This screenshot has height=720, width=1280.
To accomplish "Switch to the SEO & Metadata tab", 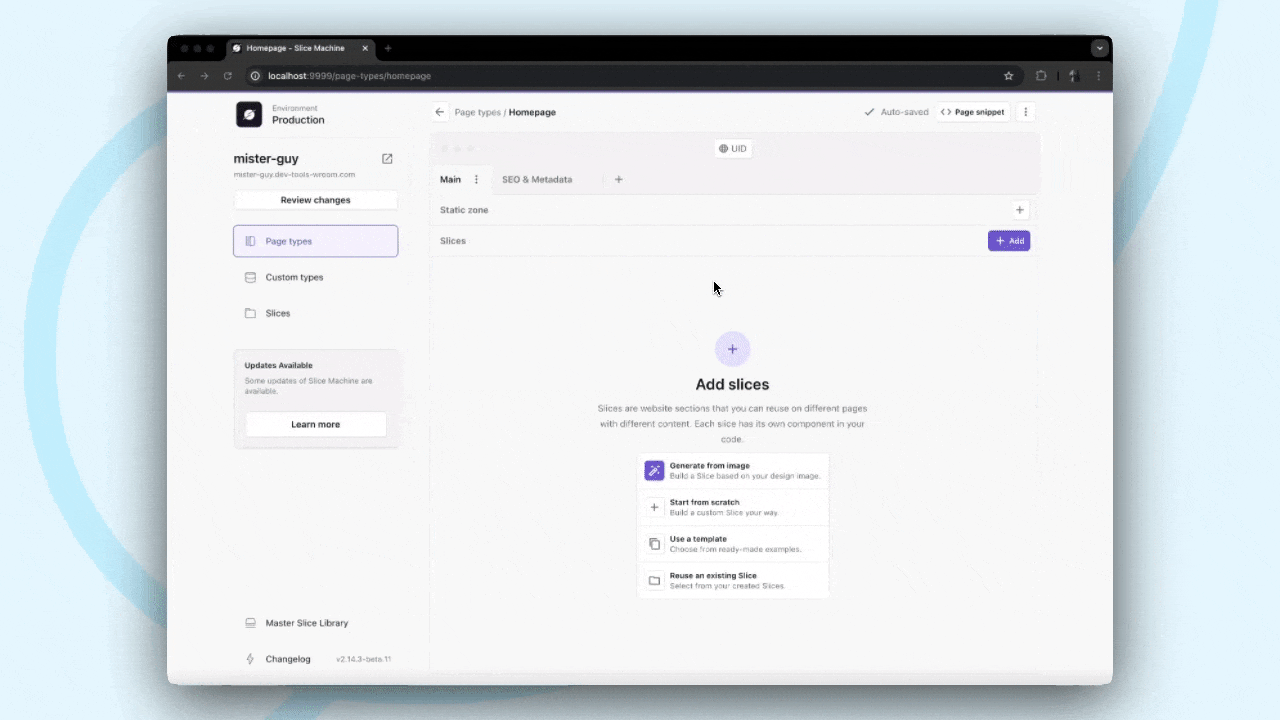I will [537, 180].
